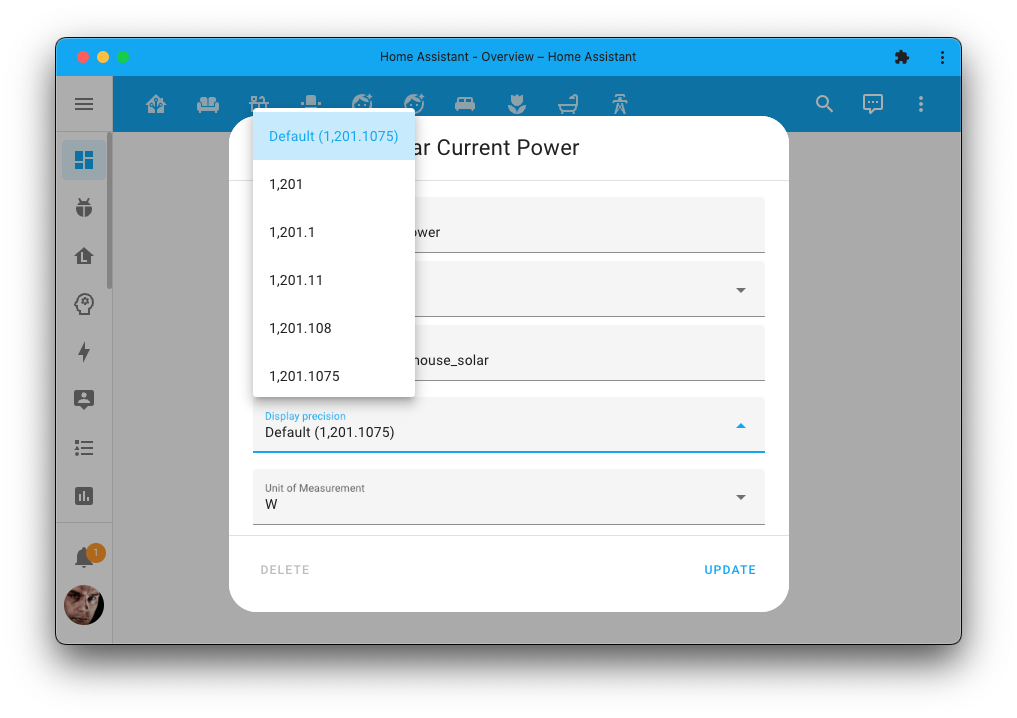Open the Unit of Measurement dropdown

[x=741, y=496]
